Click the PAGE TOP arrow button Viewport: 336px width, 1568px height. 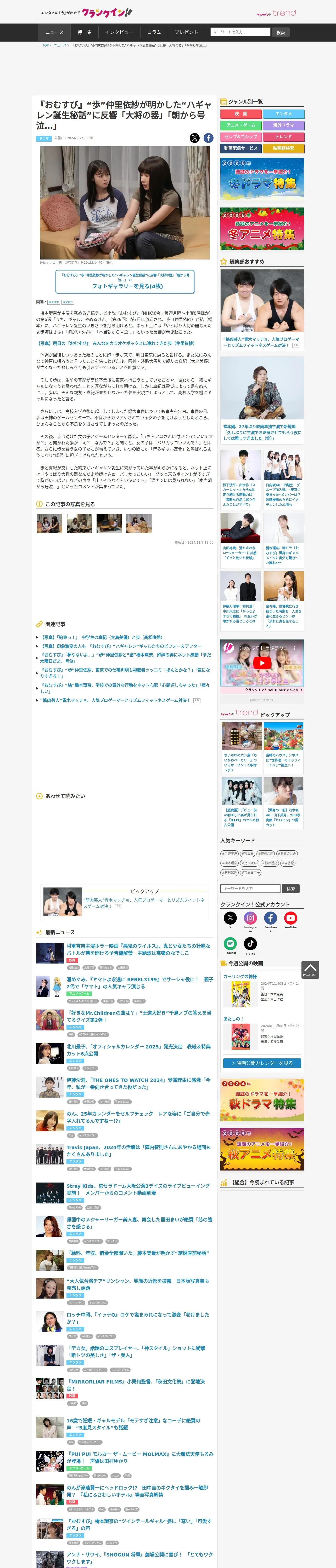310,970
